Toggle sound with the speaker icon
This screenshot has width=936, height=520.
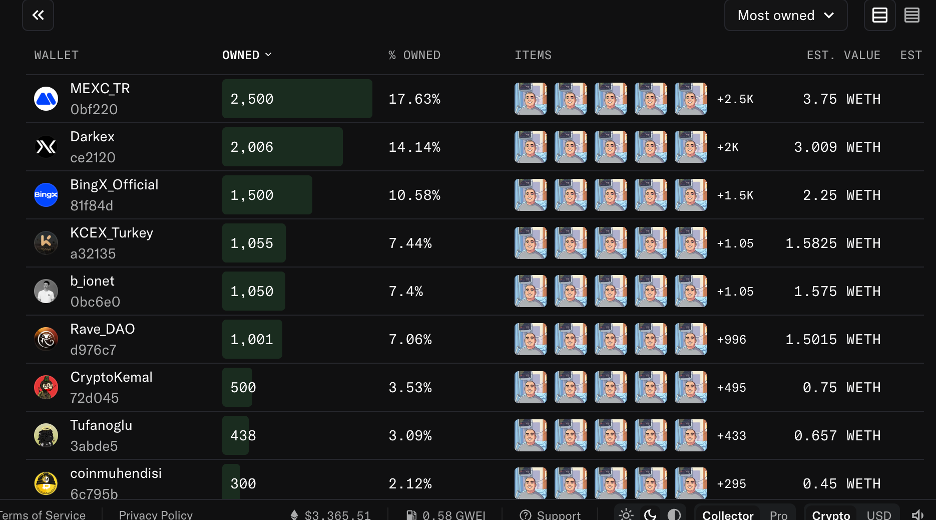917,515
